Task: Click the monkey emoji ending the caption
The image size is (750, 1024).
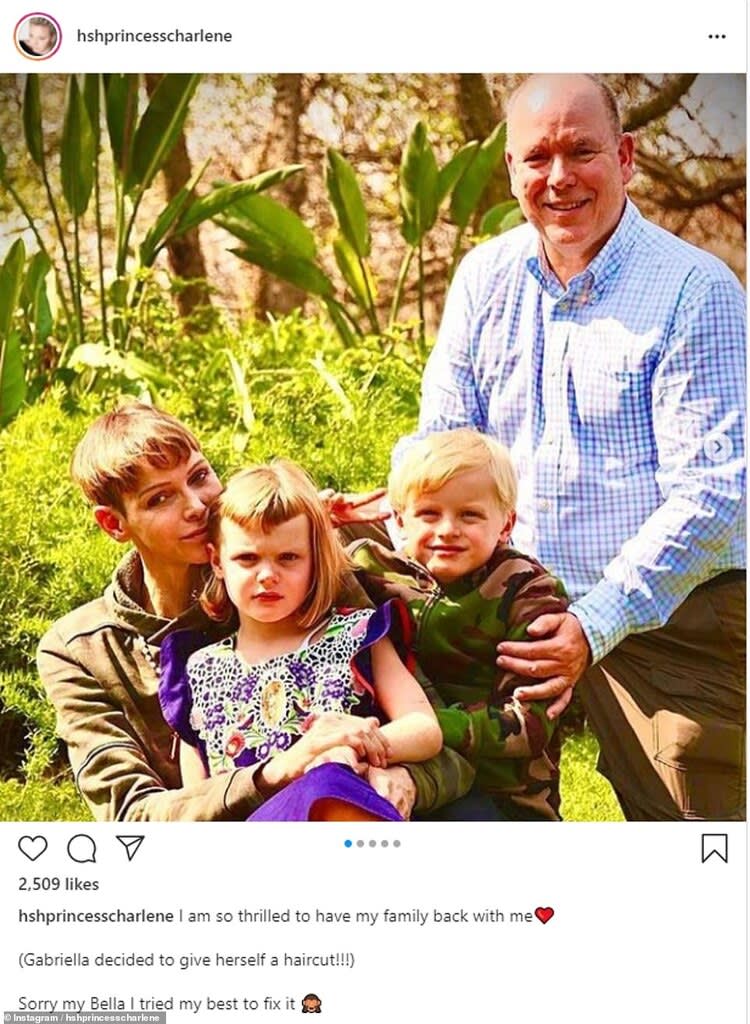Action: click(x=312, y=1003)
